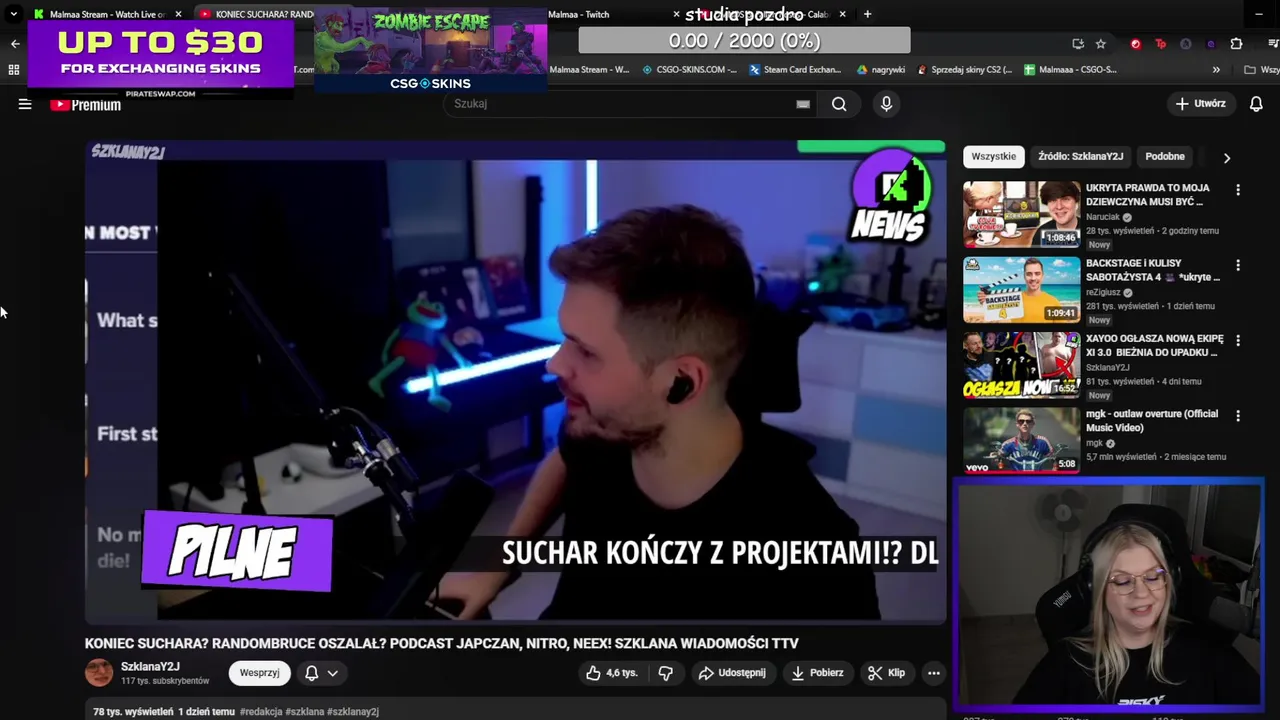Viewport: 1280px width, 720px height.
Task: Open a new browser tab
Action: click(x=867, y=14)
